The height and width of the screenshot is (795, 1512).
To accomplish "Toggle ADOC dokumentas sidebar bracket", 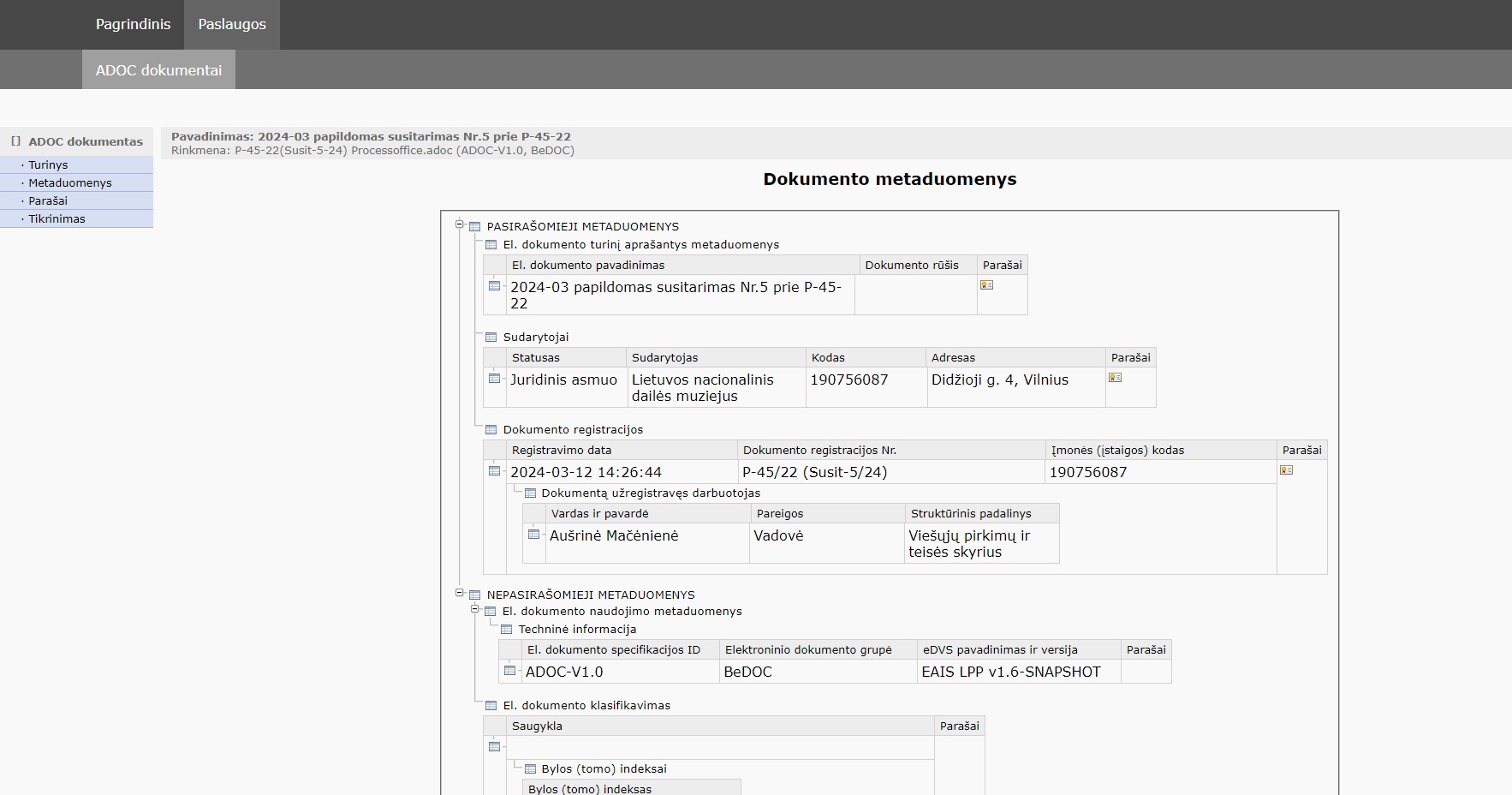I will coord(15,141).
